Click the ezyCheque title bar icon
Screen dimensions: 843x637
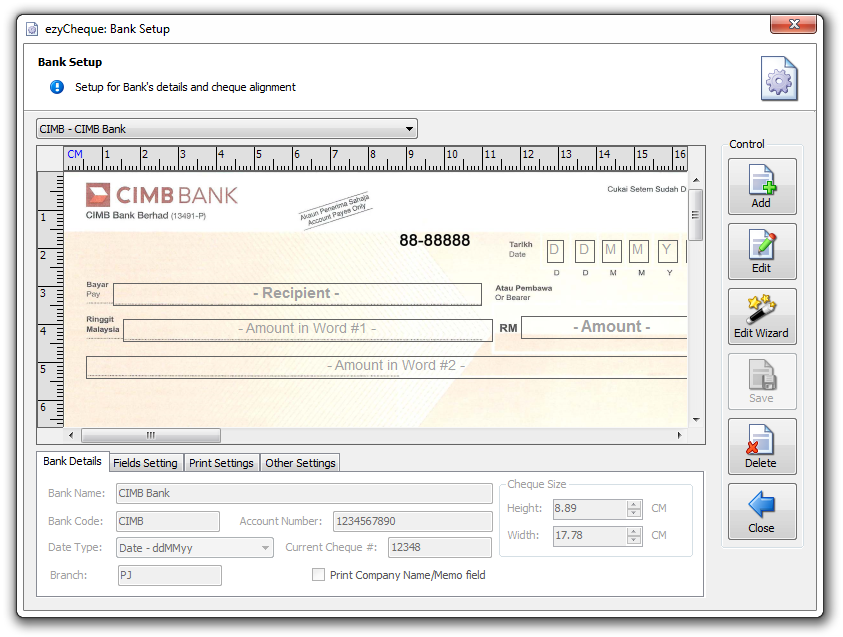click(32, 29)
